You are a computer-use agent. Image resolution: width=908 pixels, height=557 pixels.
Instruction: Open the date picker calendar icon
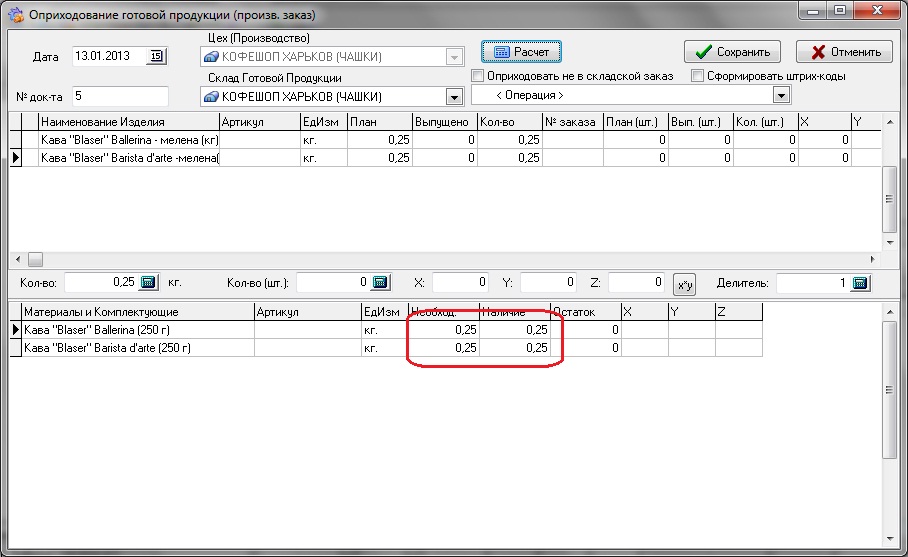(158, 56)
